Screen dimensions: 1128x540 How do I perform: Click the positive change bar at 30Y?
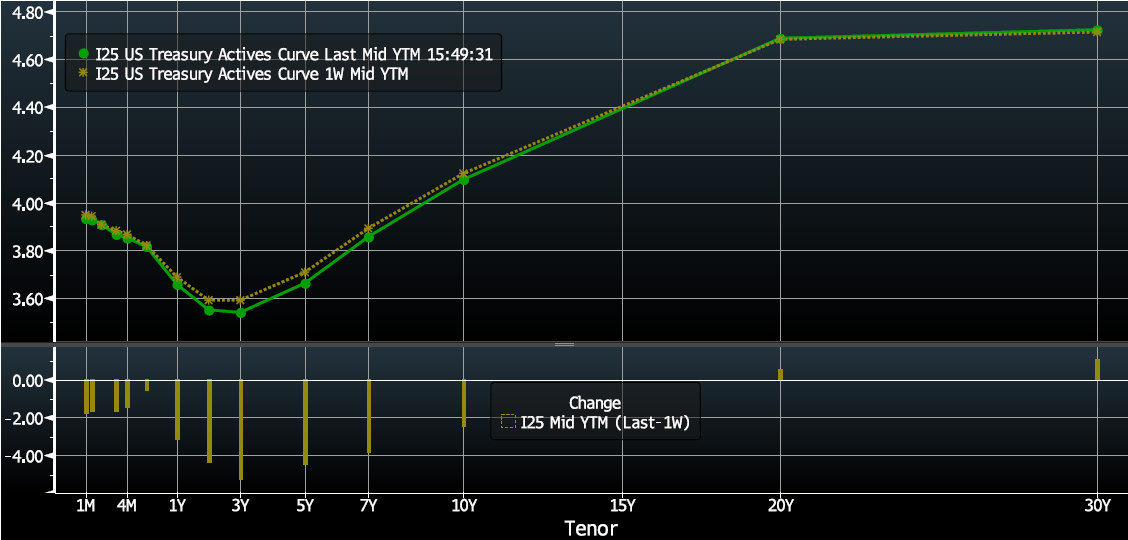point(1097,370)
